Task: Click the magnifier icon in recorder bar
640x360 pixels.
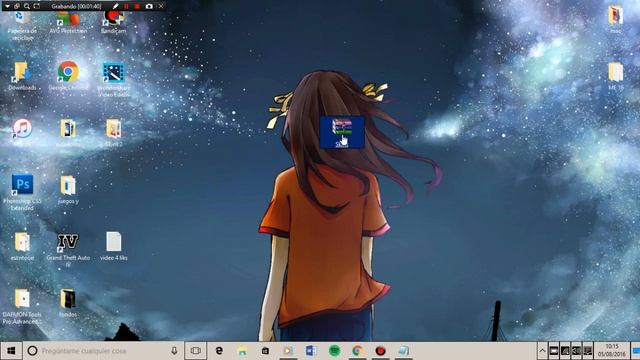Action: coord(27,6)
